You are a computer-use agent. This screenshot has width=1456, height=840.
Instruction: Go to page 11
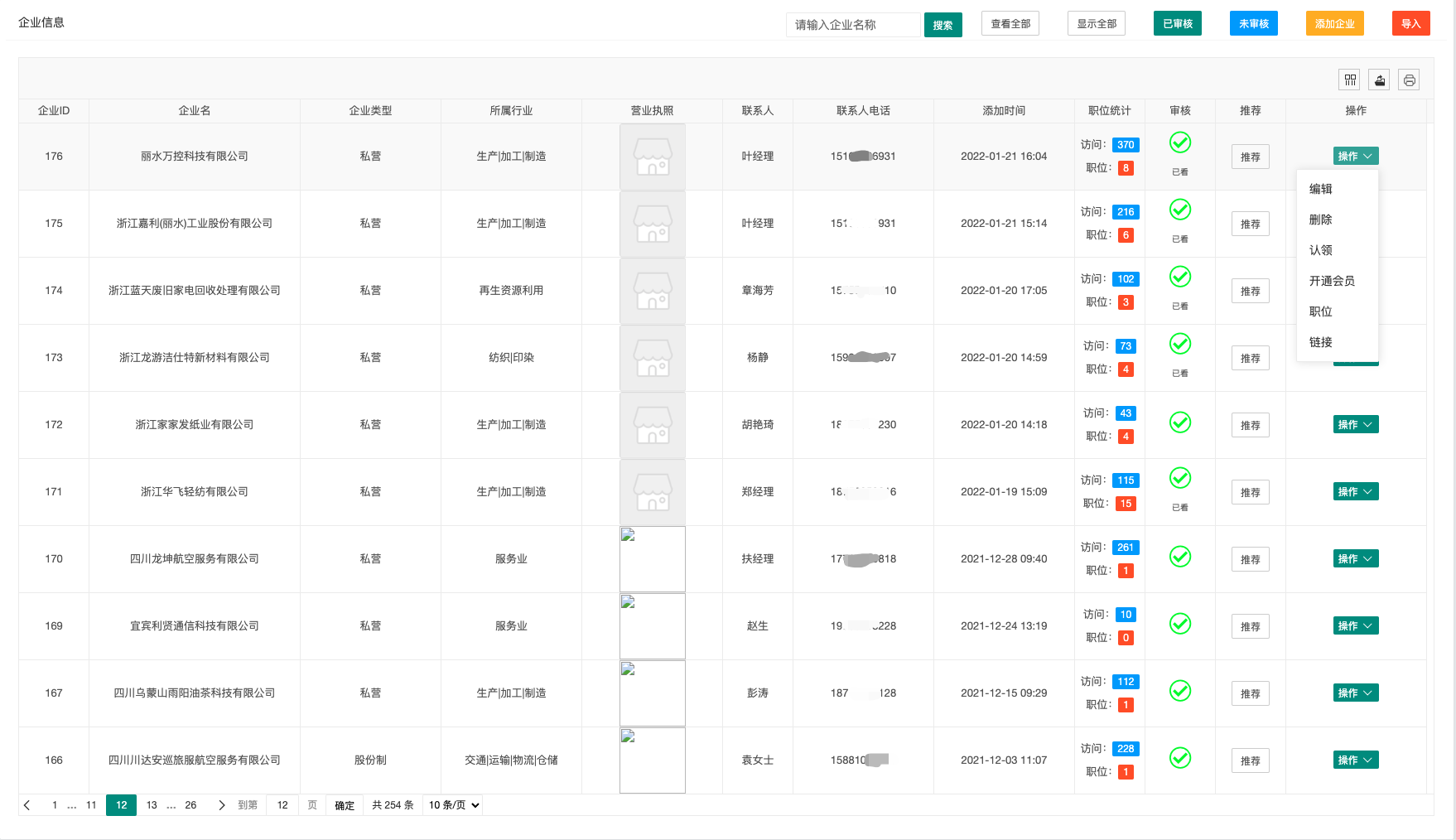coord(91,805)
